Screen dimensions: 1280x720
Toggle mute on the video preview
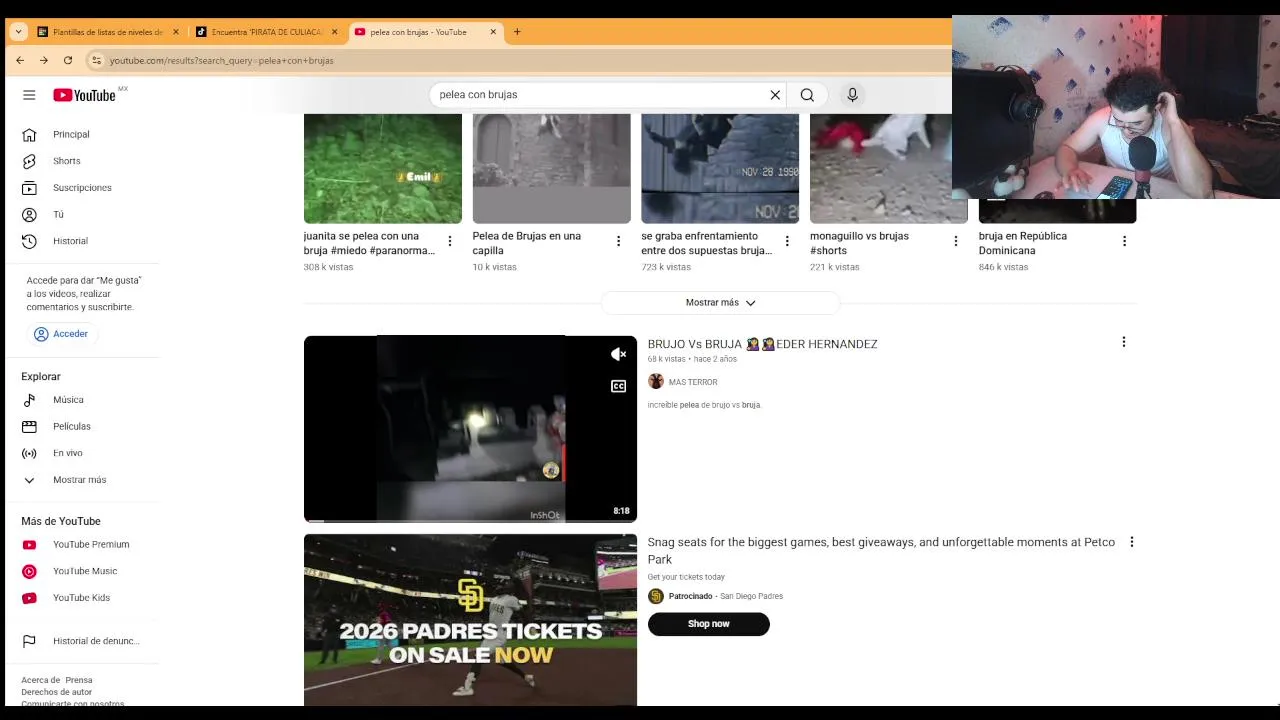coord(619,354)
